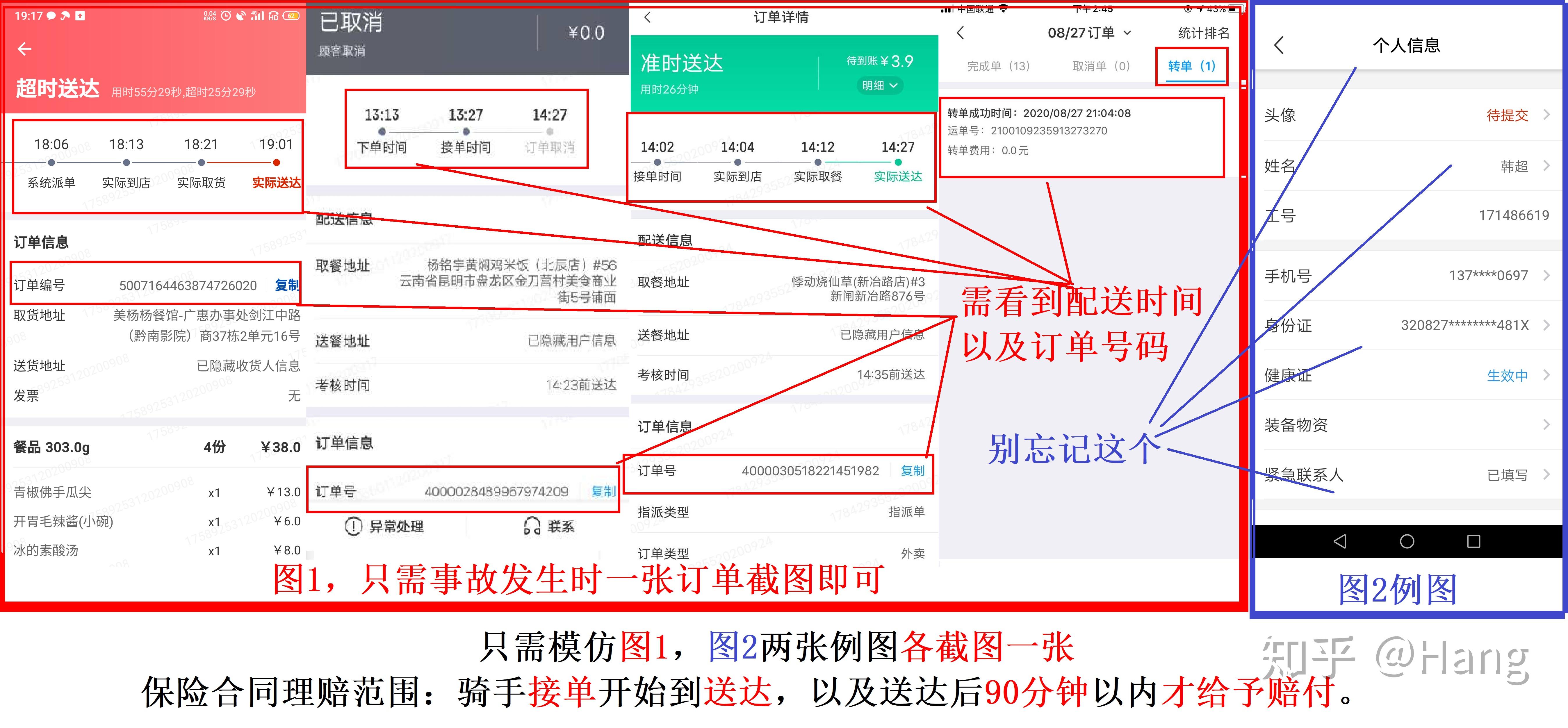
Task: Copy order number 4000028489967974209
Action: (604, 491)
